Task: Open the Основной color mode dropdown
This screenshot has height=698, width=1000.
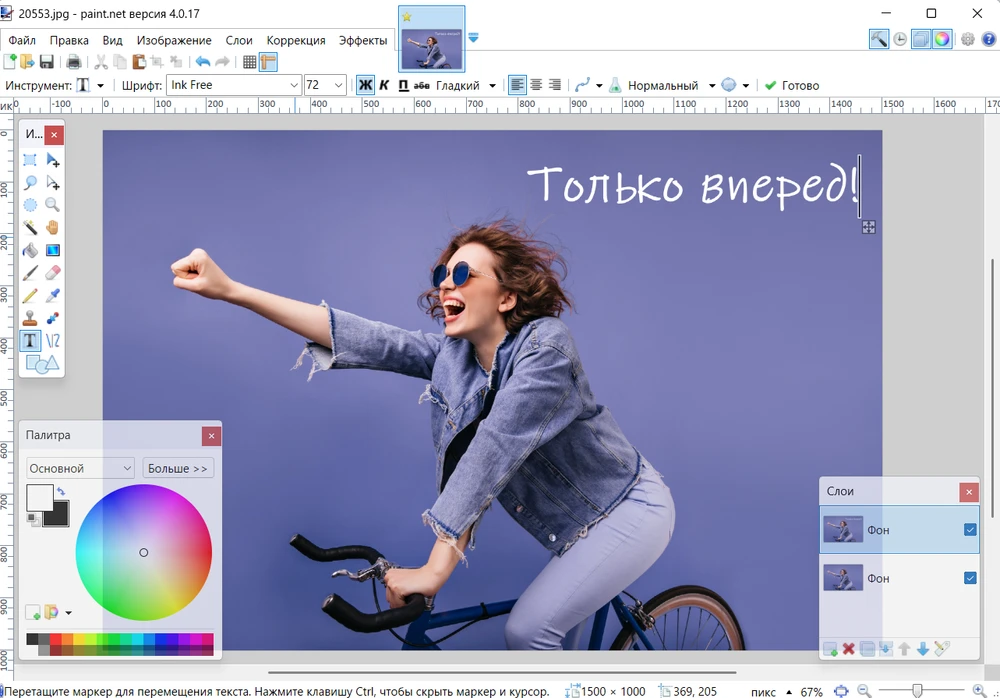Action: [80, 468]
